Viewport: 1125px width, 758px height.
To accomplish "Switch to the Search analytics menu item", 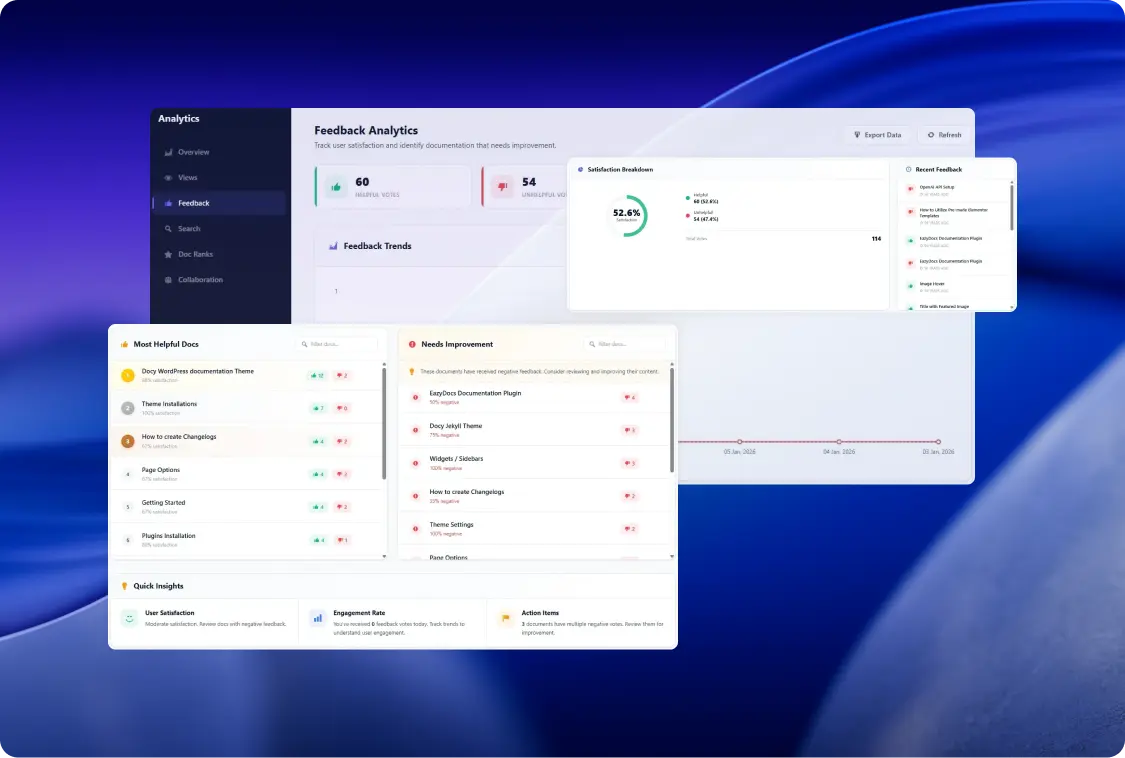I will [x=188, y=229].
